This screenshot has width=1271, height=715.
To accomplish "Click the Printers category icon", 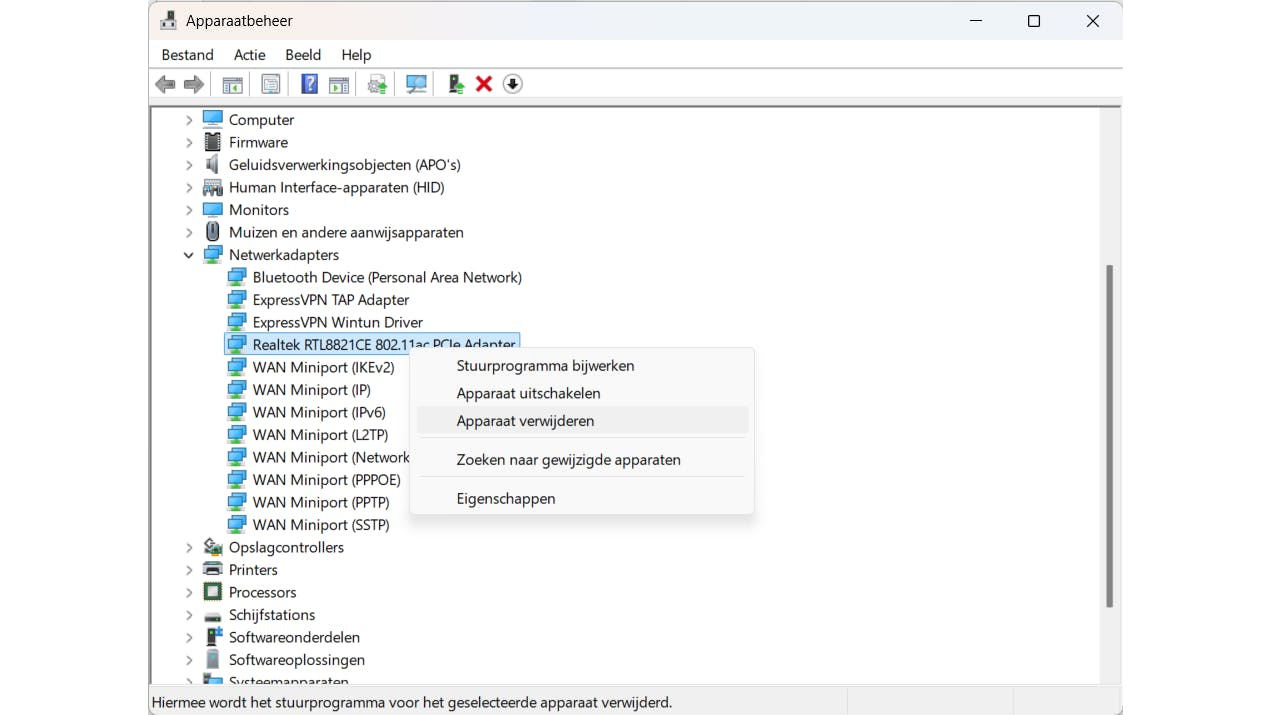I will tap(212, 570).
